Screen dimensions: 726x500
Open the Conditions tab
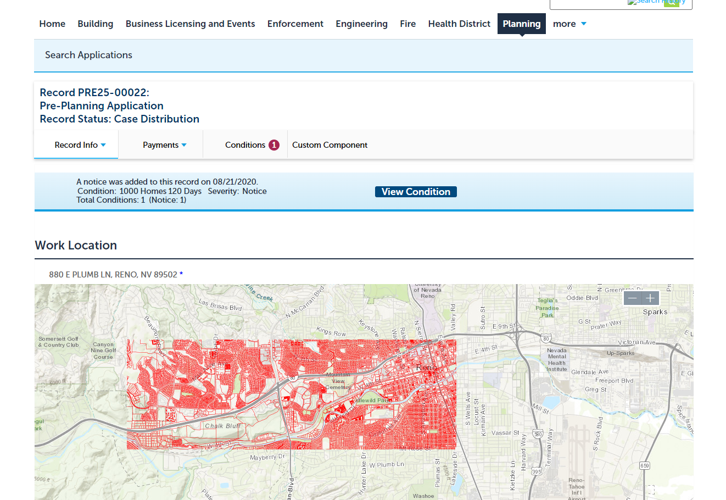pos(245,145)
